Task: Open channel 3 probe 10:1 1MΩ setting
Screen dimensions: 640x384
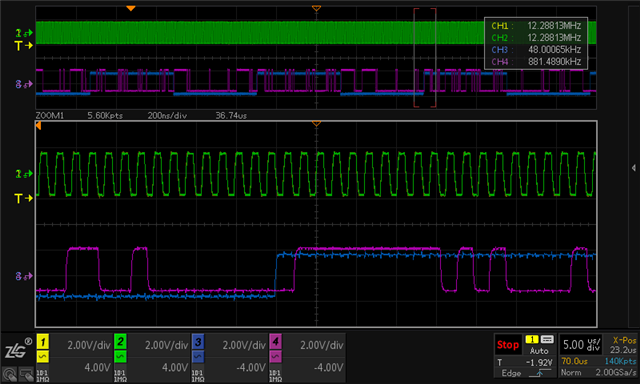Action: [x=198, y=376]
